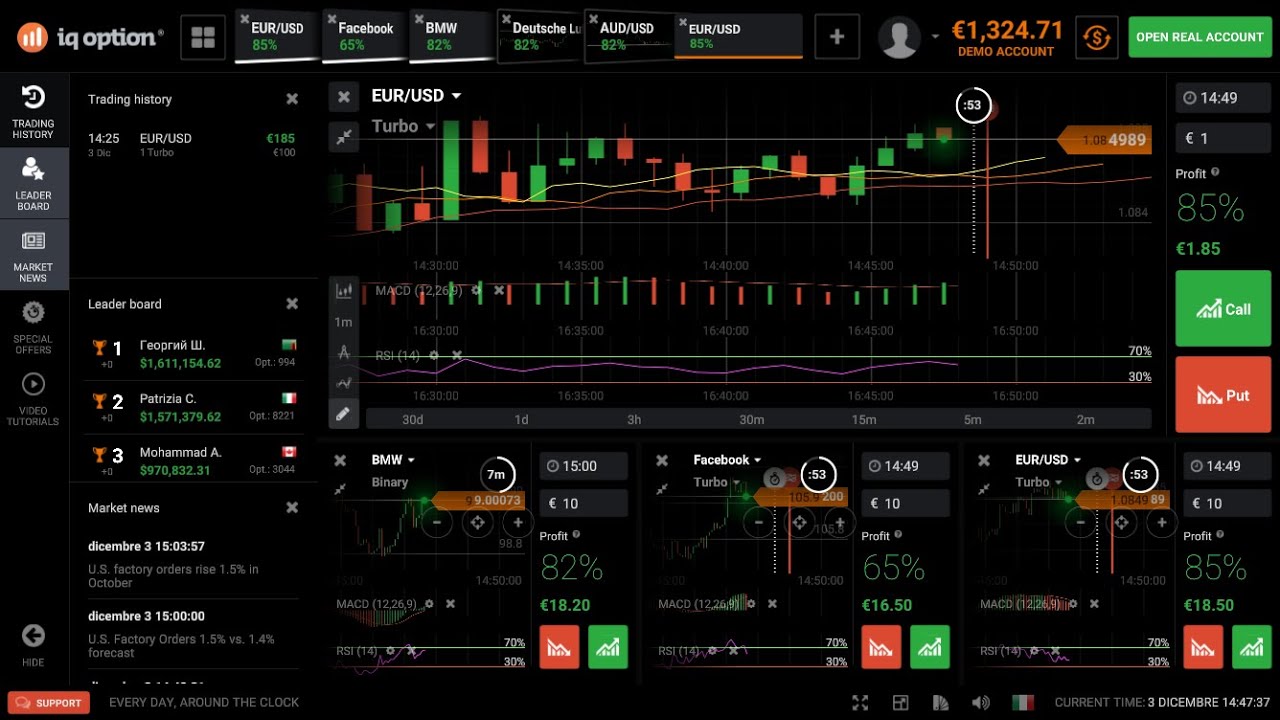This screenshot has width=1280, height=720.
Task: Open the 14:49 expiry selector in the Facebook panel
Action: click(x=906, y=466)
